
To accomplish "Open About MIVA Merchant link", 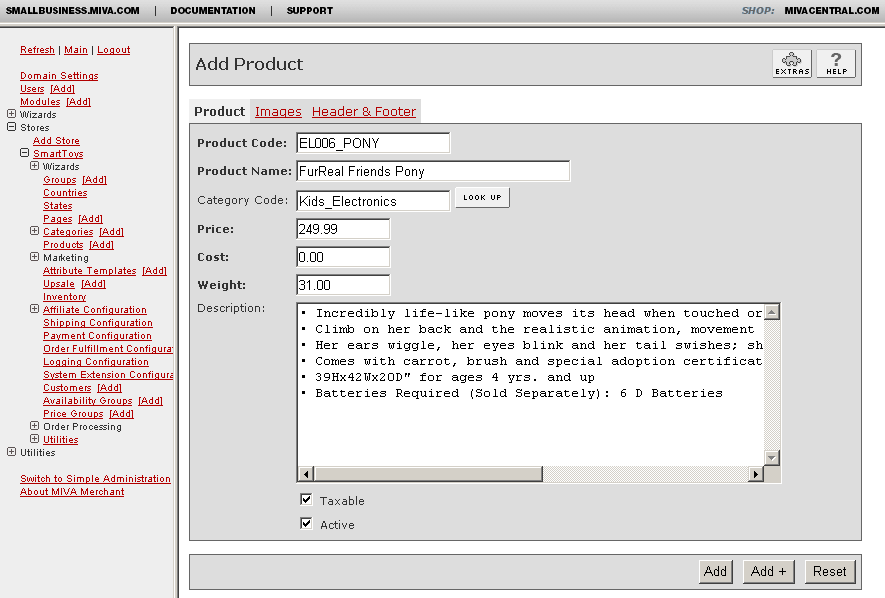I will coord(72,491).
